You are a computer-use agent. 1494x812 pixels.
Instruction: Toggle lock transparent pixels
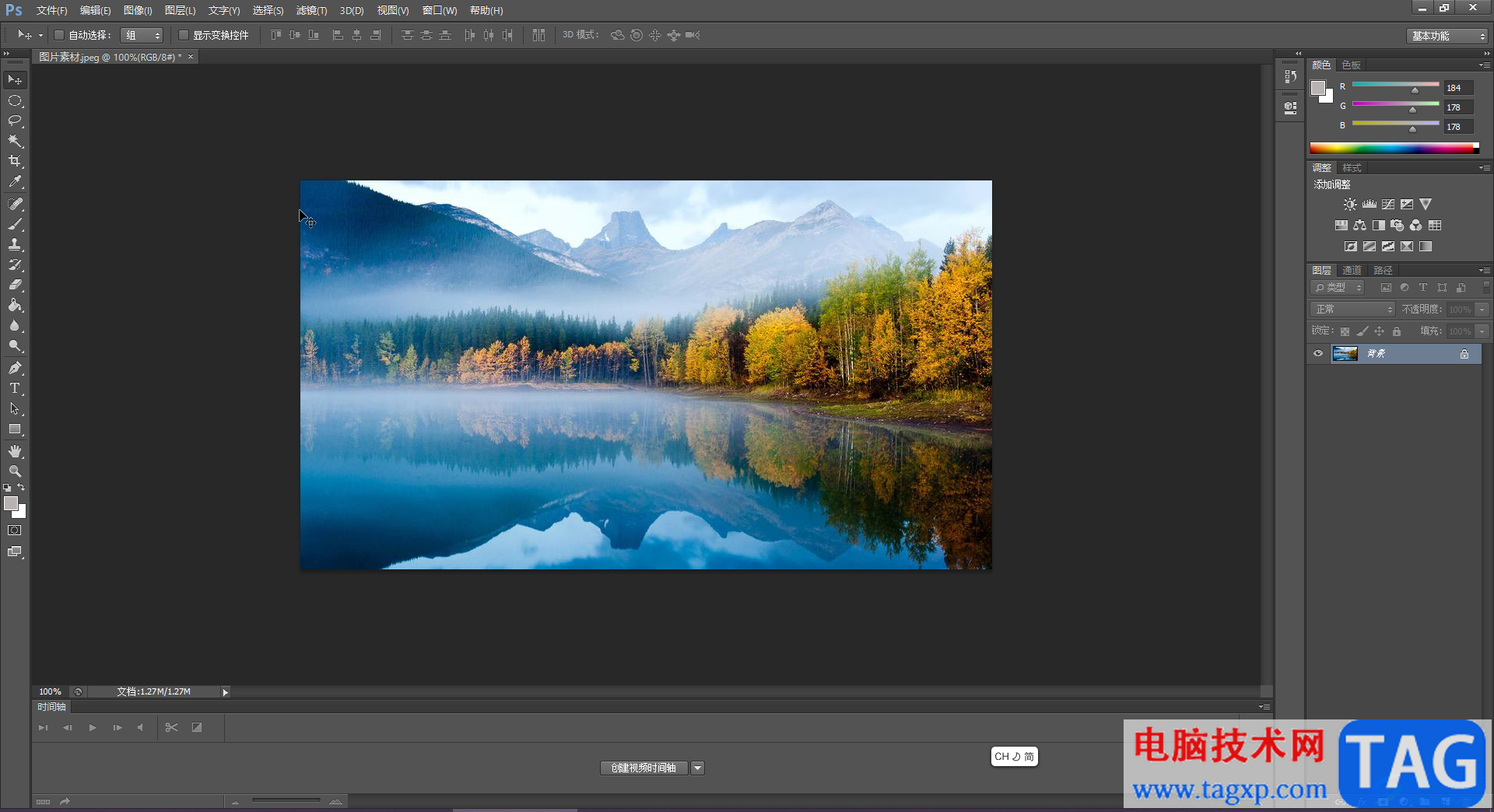coord(1345,331)
